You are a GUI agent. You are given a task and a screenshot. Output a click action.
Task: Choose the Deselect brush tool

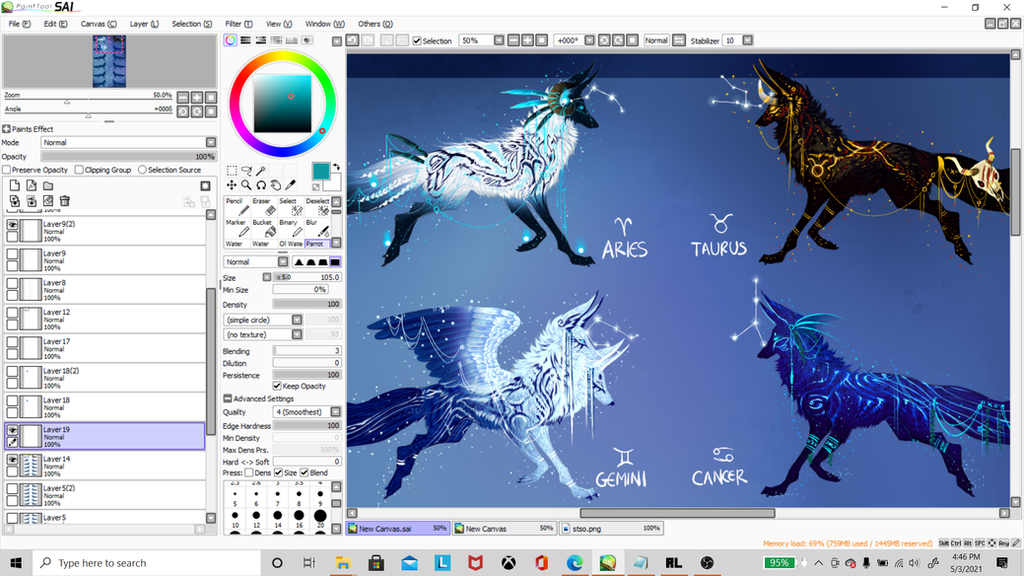coord(317,206)
